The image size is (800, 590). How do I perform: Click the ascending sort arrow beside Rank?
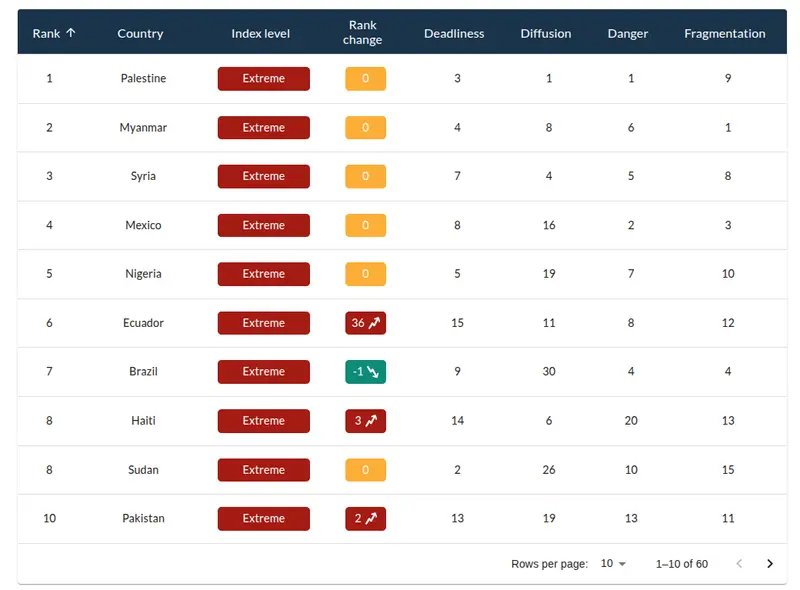pyautogui.click(x=70, y=33)
